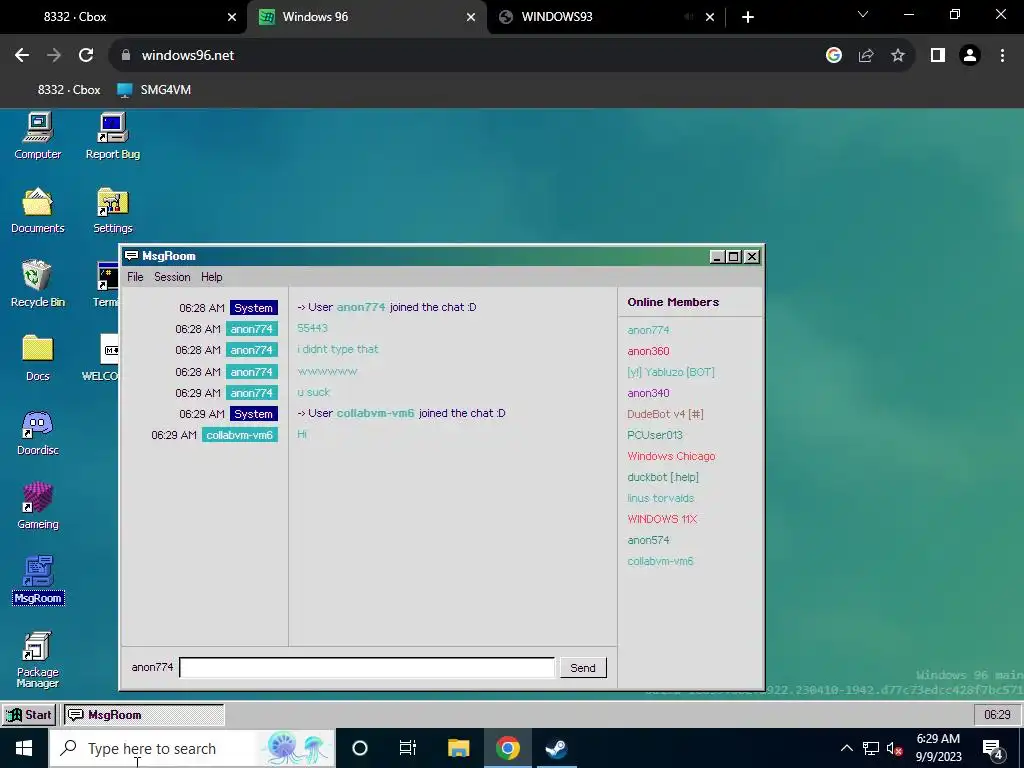Screen dimensions: 1024x768
Task: Select the MsgRoom desktop icon
Action: pos(38,580)
